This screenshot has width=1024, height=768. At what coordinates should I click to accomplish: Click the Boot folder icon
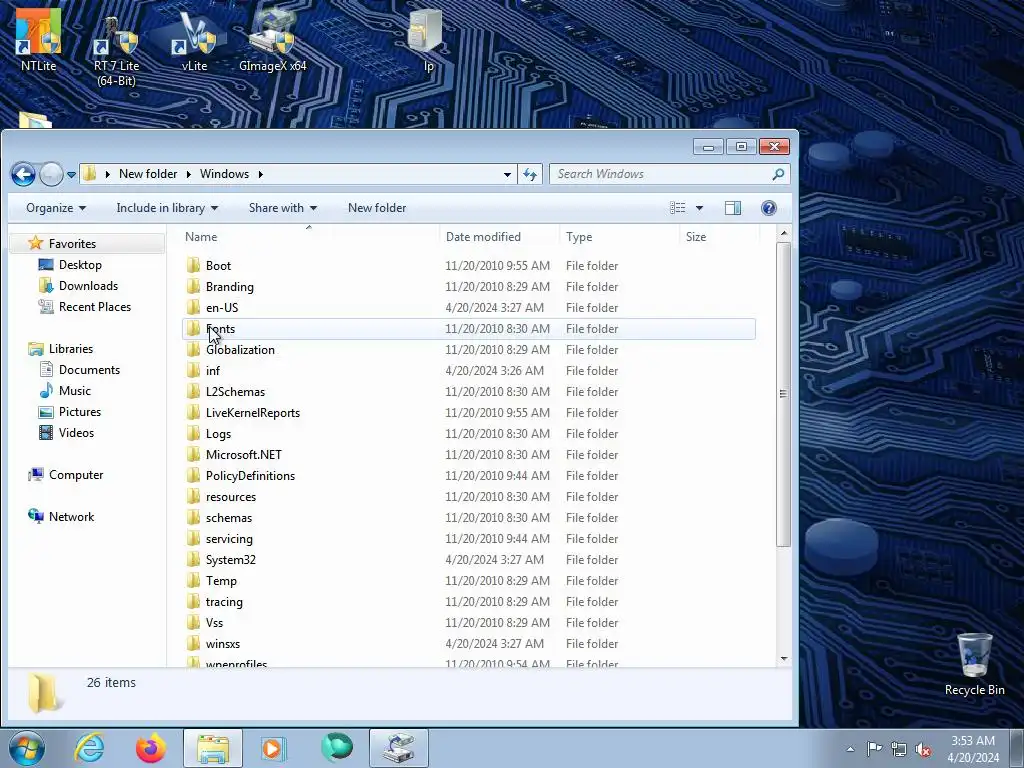click(193, 266)
